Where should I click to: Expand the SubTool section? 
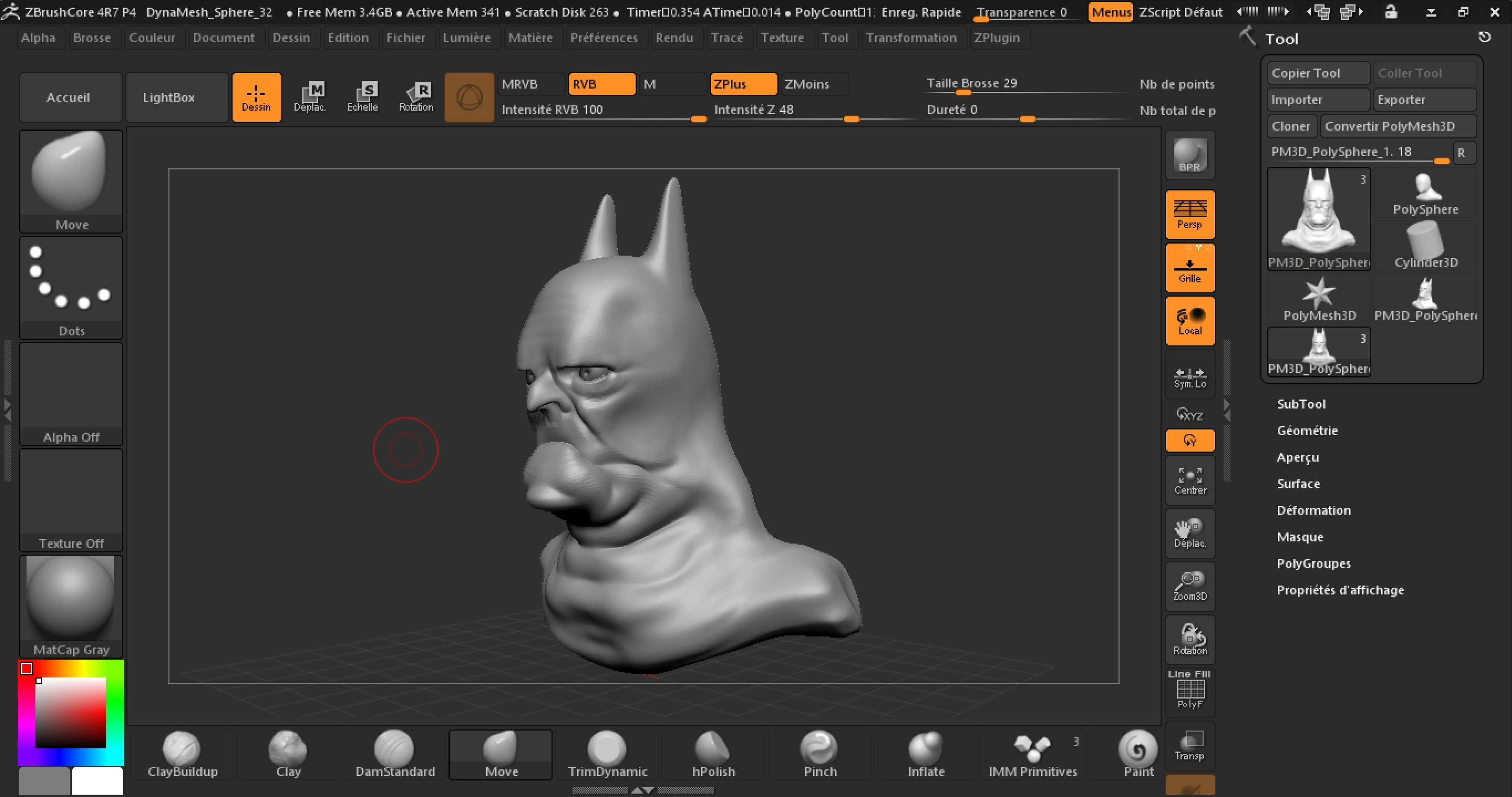(x=1301, y=404)
